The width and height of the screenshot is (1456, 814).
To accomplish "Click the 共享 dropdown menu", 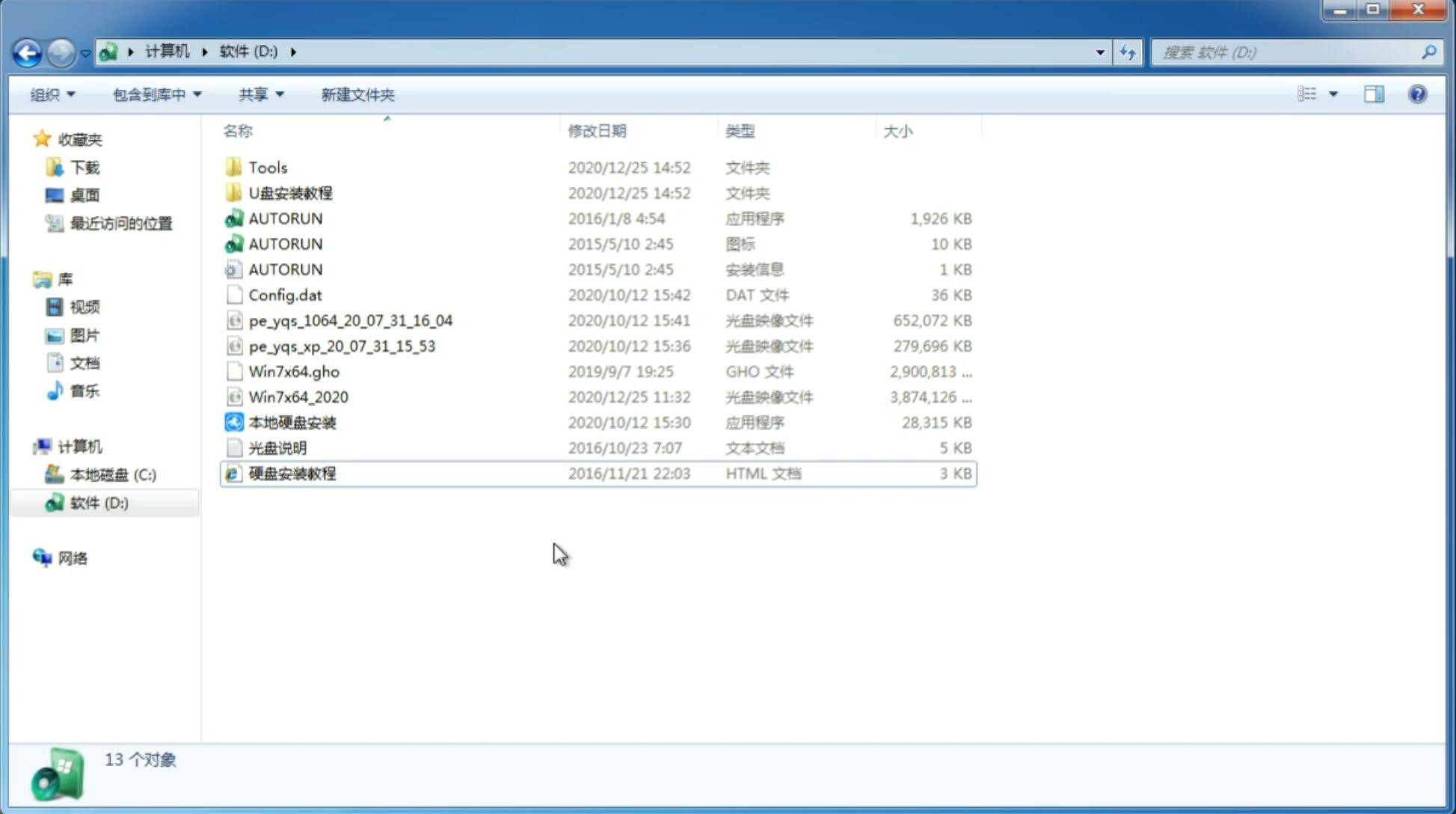I will pyautogui.click(x=261, y=94).
